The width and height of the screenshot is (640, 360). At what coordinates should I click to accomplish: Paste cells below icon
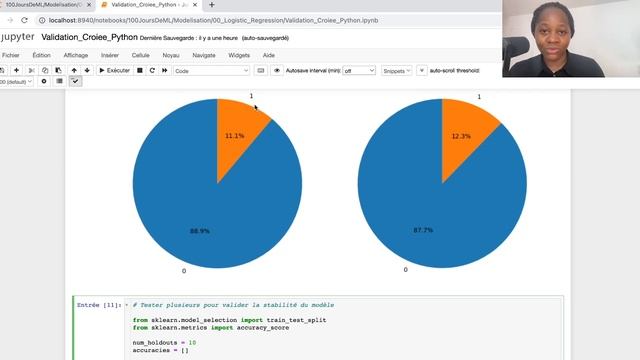coord(58,71)
